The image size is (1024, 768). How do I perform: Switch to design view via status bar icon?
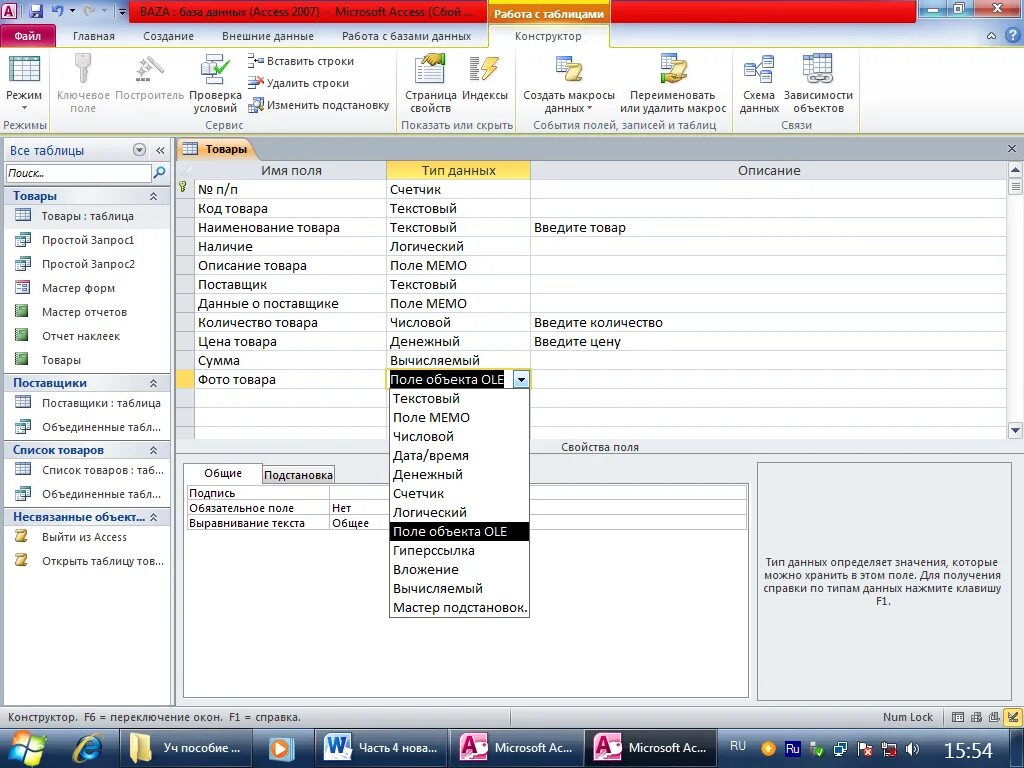point(1013,717)
